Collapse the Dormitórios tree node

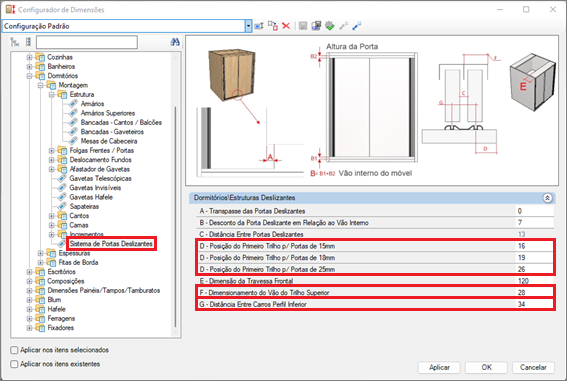(x=29, y=76)
